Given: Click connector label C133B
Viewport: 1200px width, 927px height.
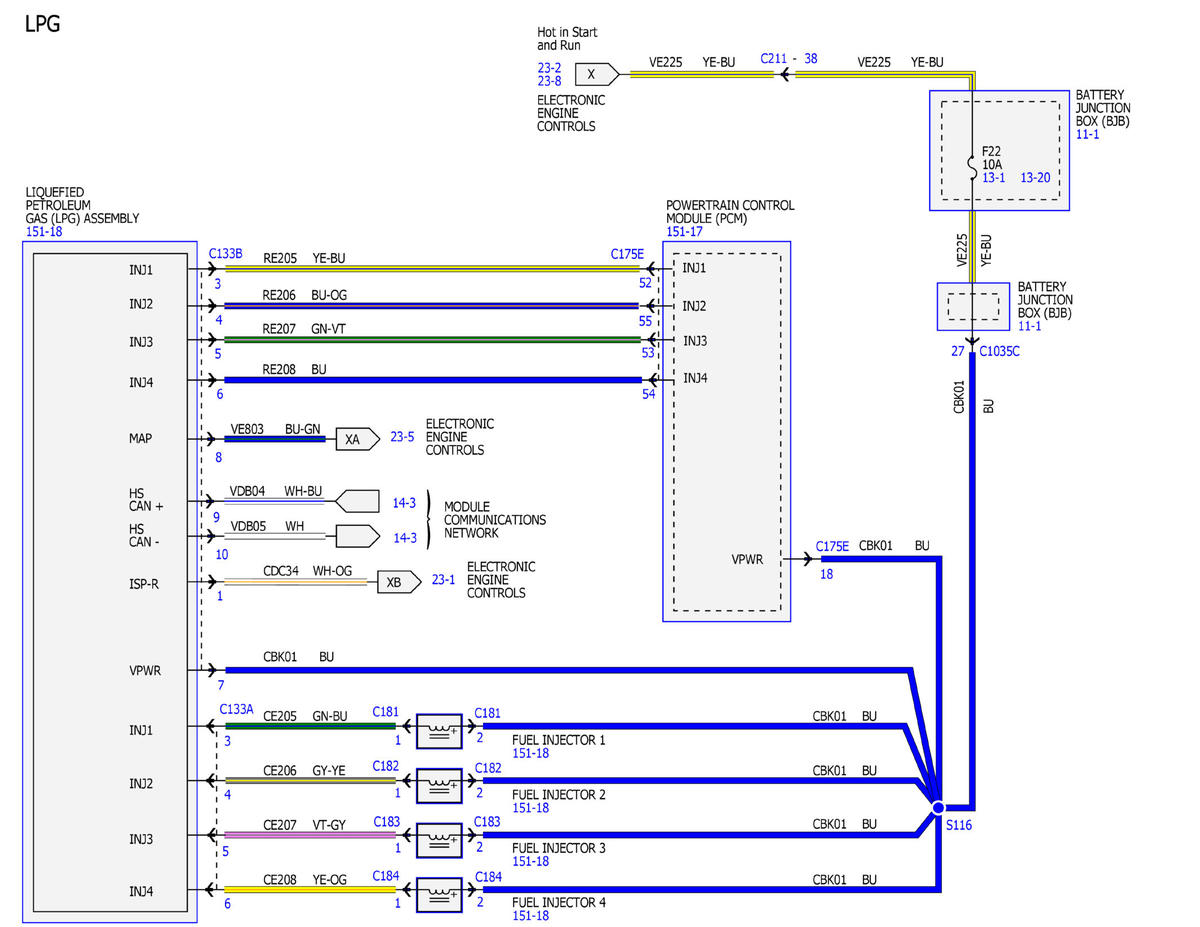Looking at the screenshot, I should click(x=226, y=254).
